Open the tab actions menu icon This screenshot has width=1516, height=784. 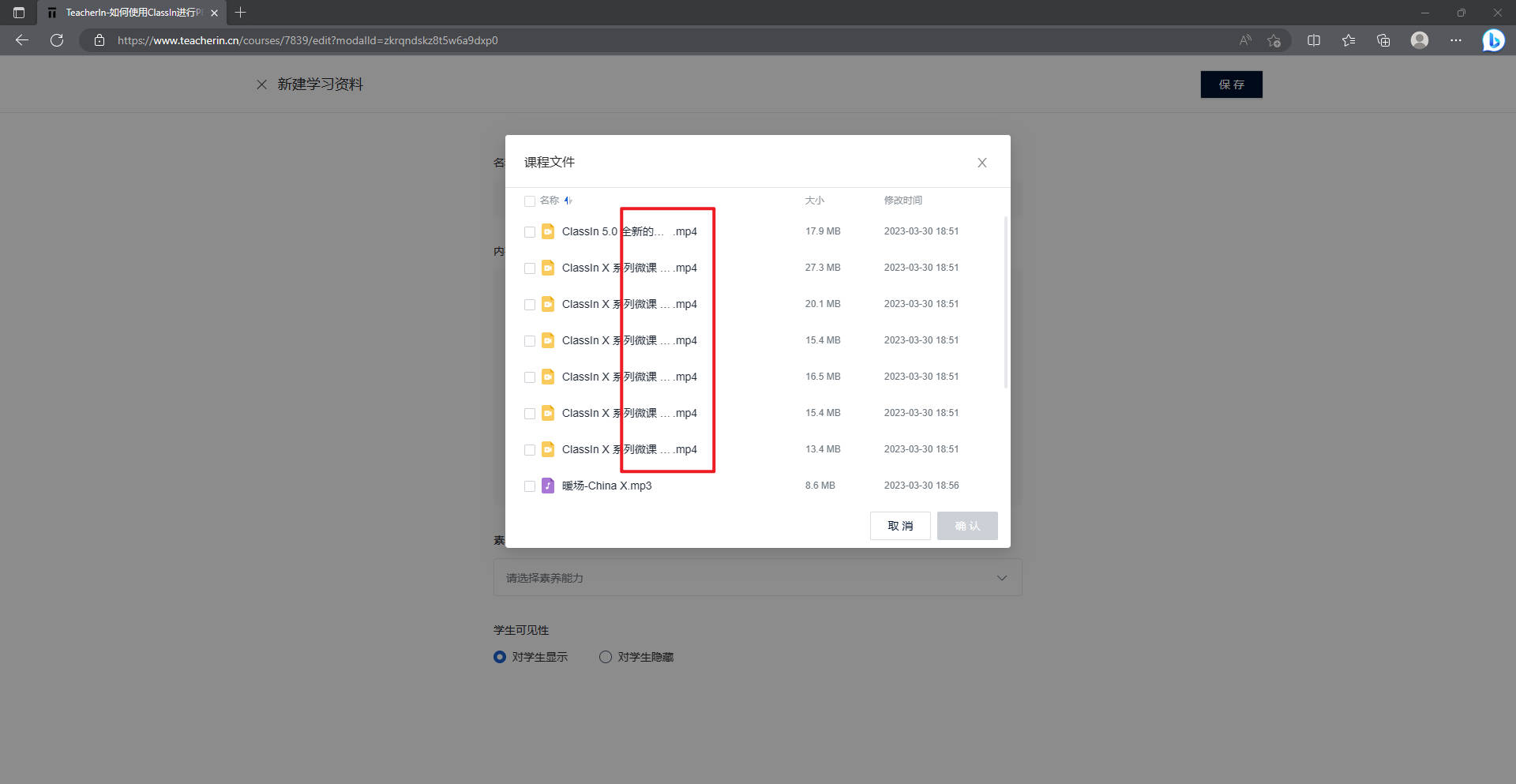(x=19, y=13)
